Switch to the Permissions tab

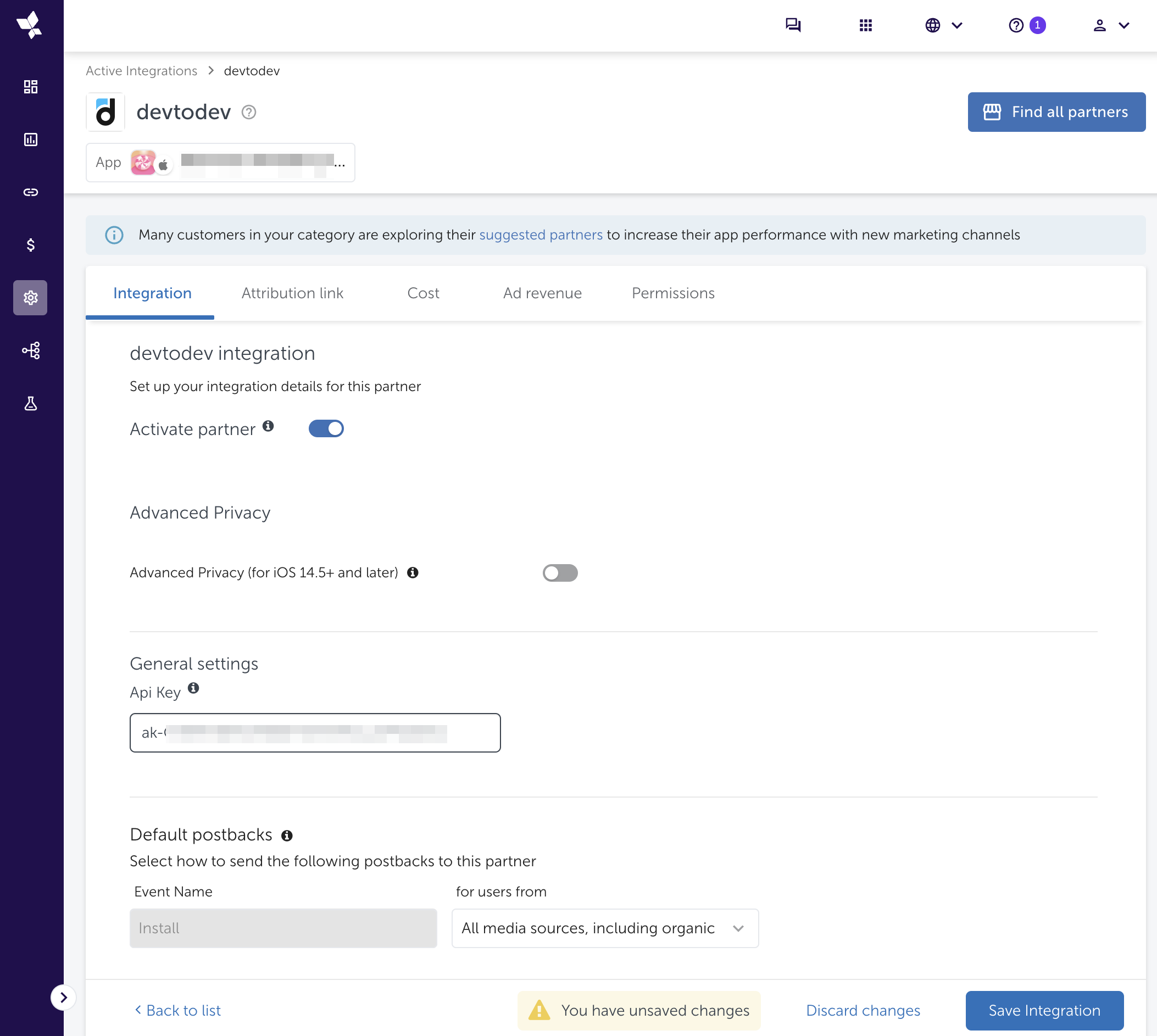pyautogui.click(x=672, y=293)
